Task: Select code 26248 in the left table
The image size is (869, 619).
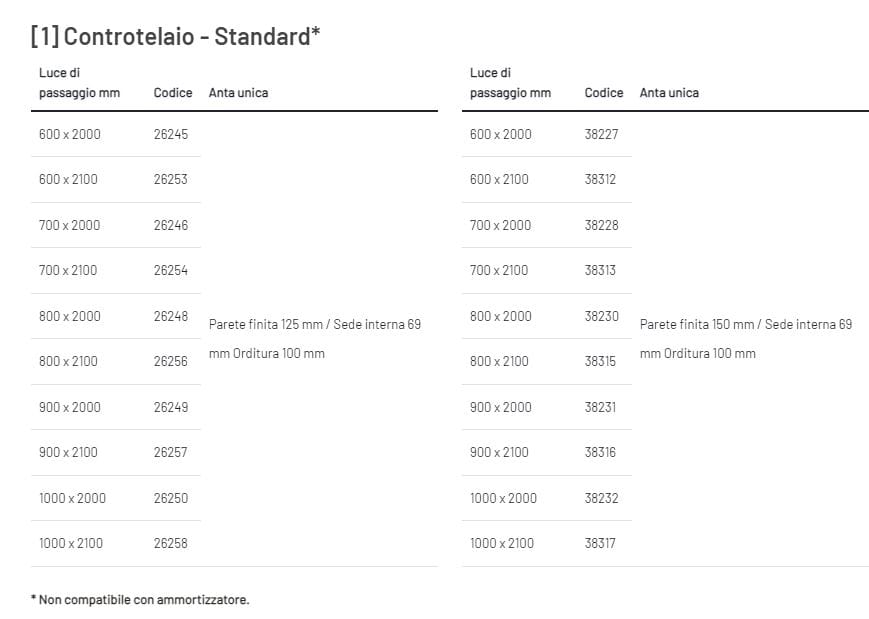Action: 171,316
